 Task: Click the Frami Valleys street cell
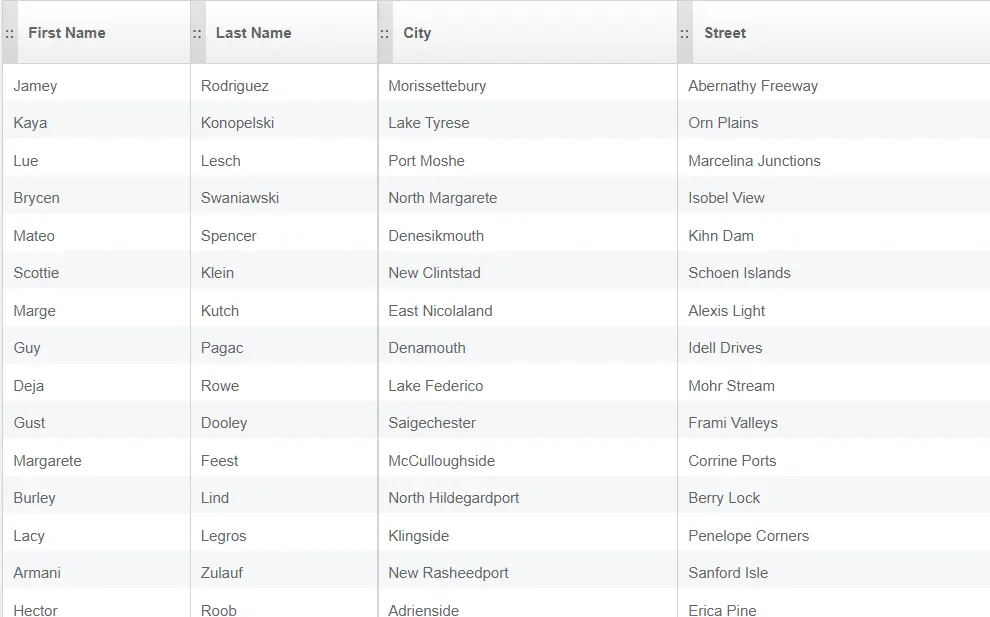click(833, 423)
